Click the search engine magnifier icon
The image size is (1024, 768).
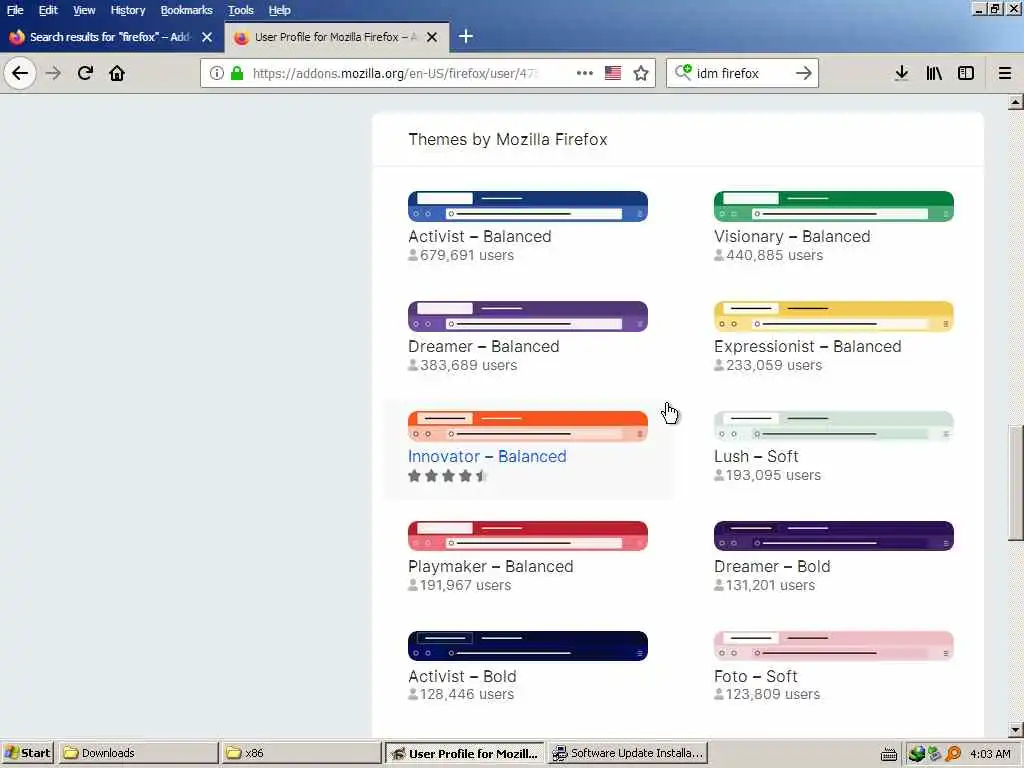[682, 72]
